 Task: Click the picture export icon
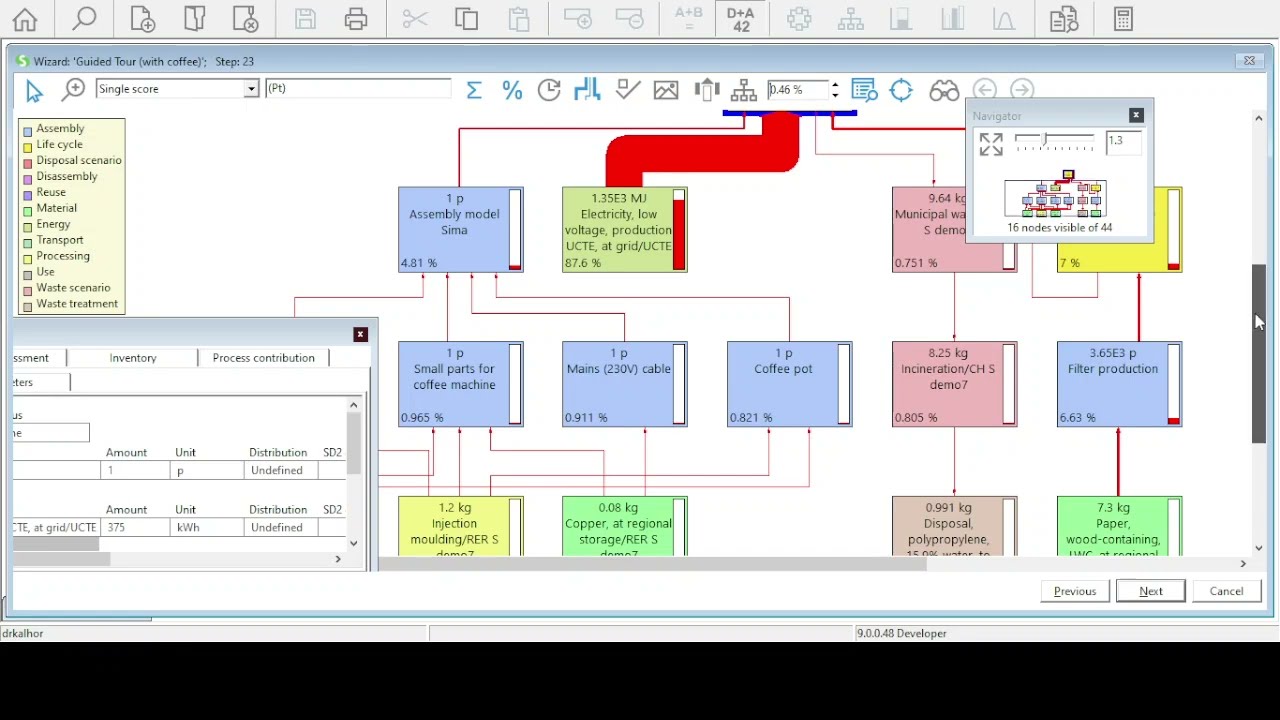point(666,90)
